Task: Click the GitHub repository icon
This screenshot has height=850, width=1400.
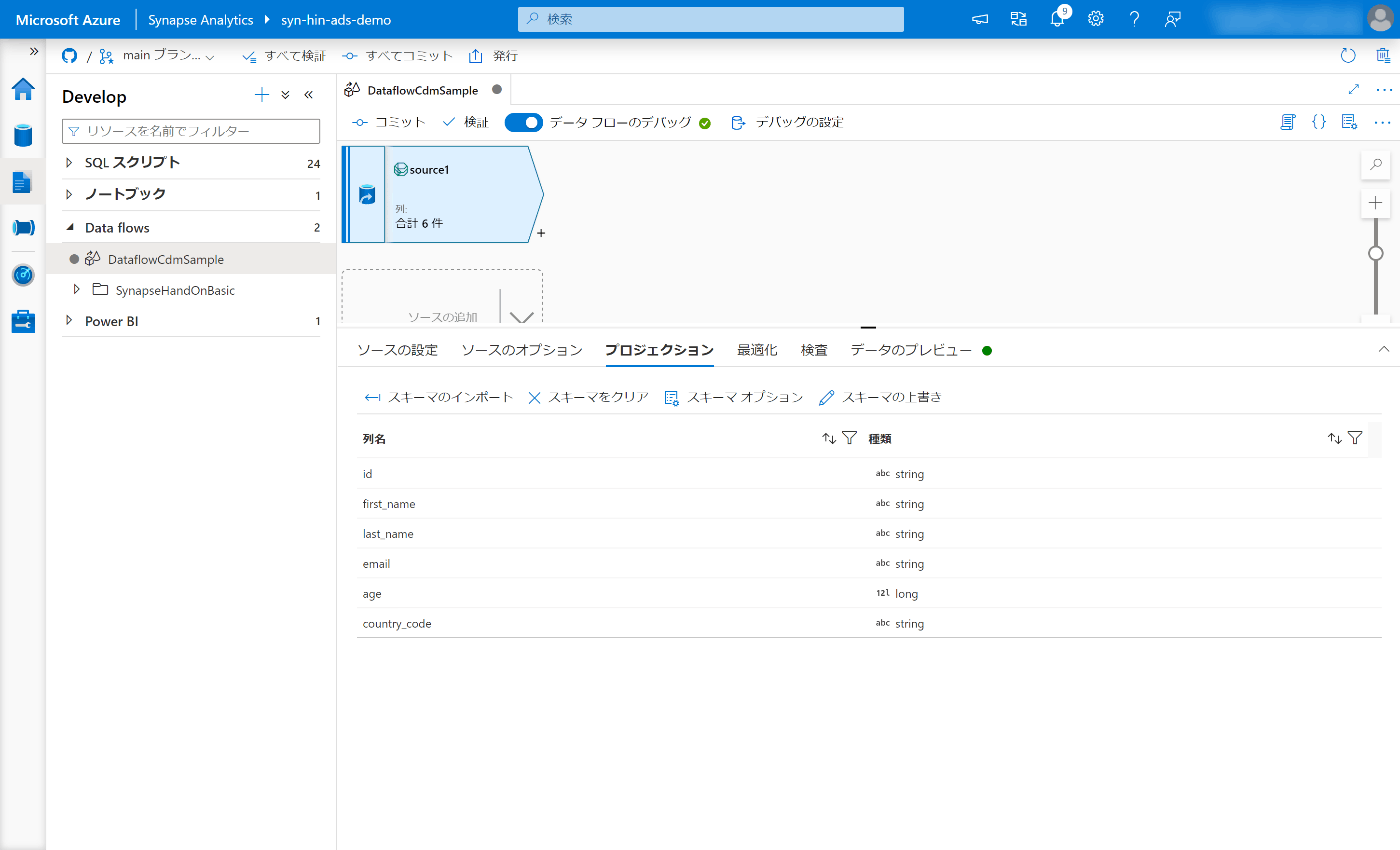Action: (x=70, y=56)
